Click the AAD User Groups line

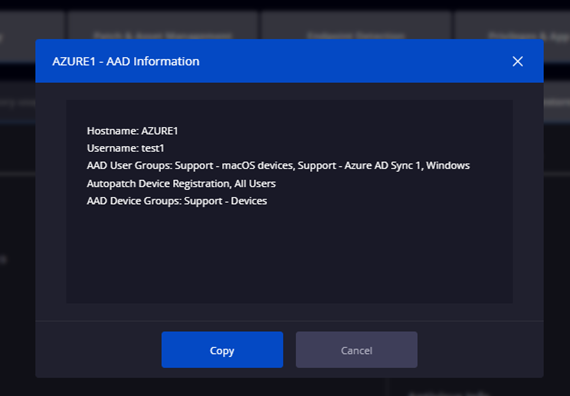tap(278, 166)
